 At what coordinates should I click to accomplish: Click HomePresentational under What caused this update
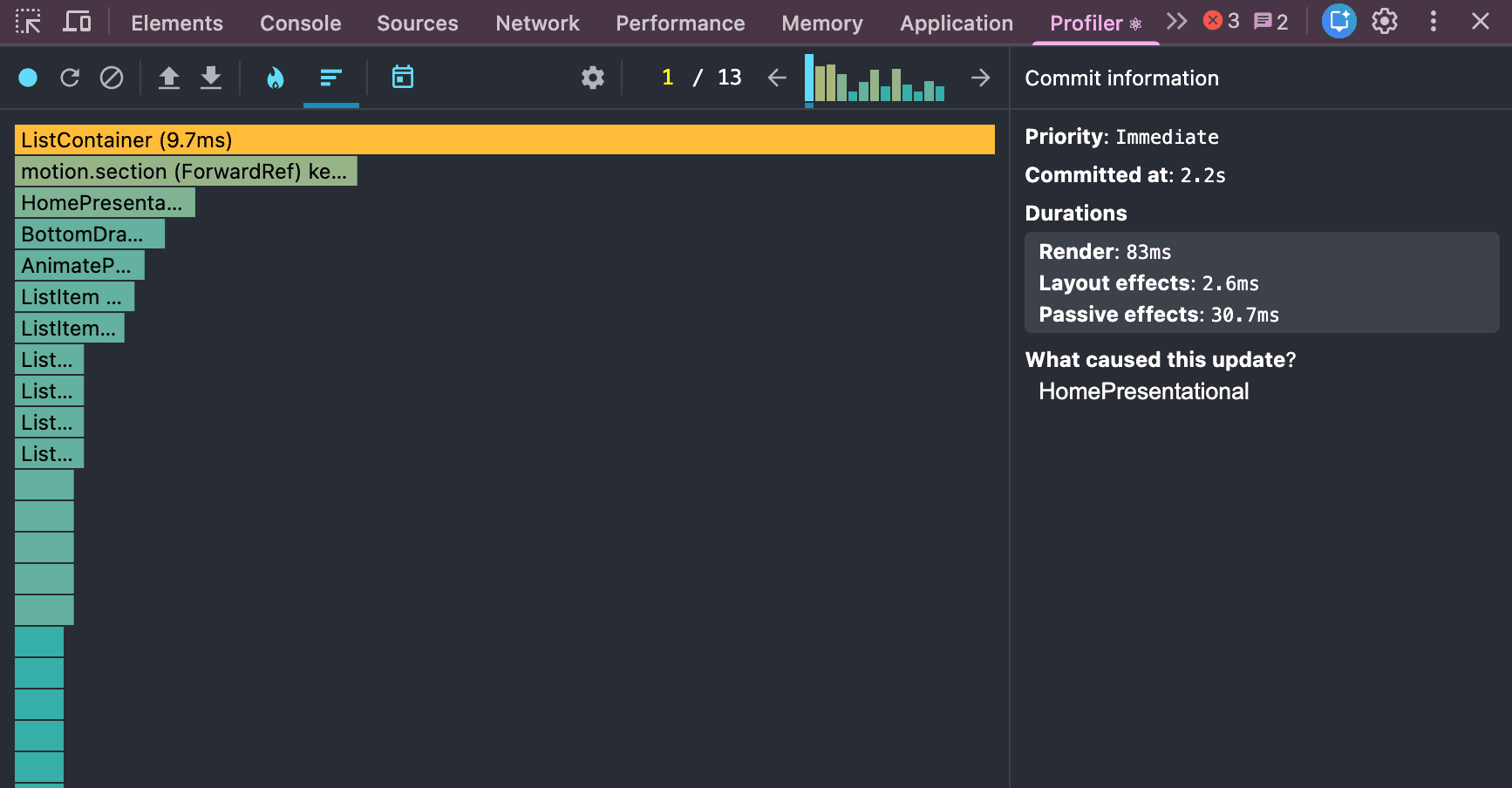click(x=1143, y=391)
